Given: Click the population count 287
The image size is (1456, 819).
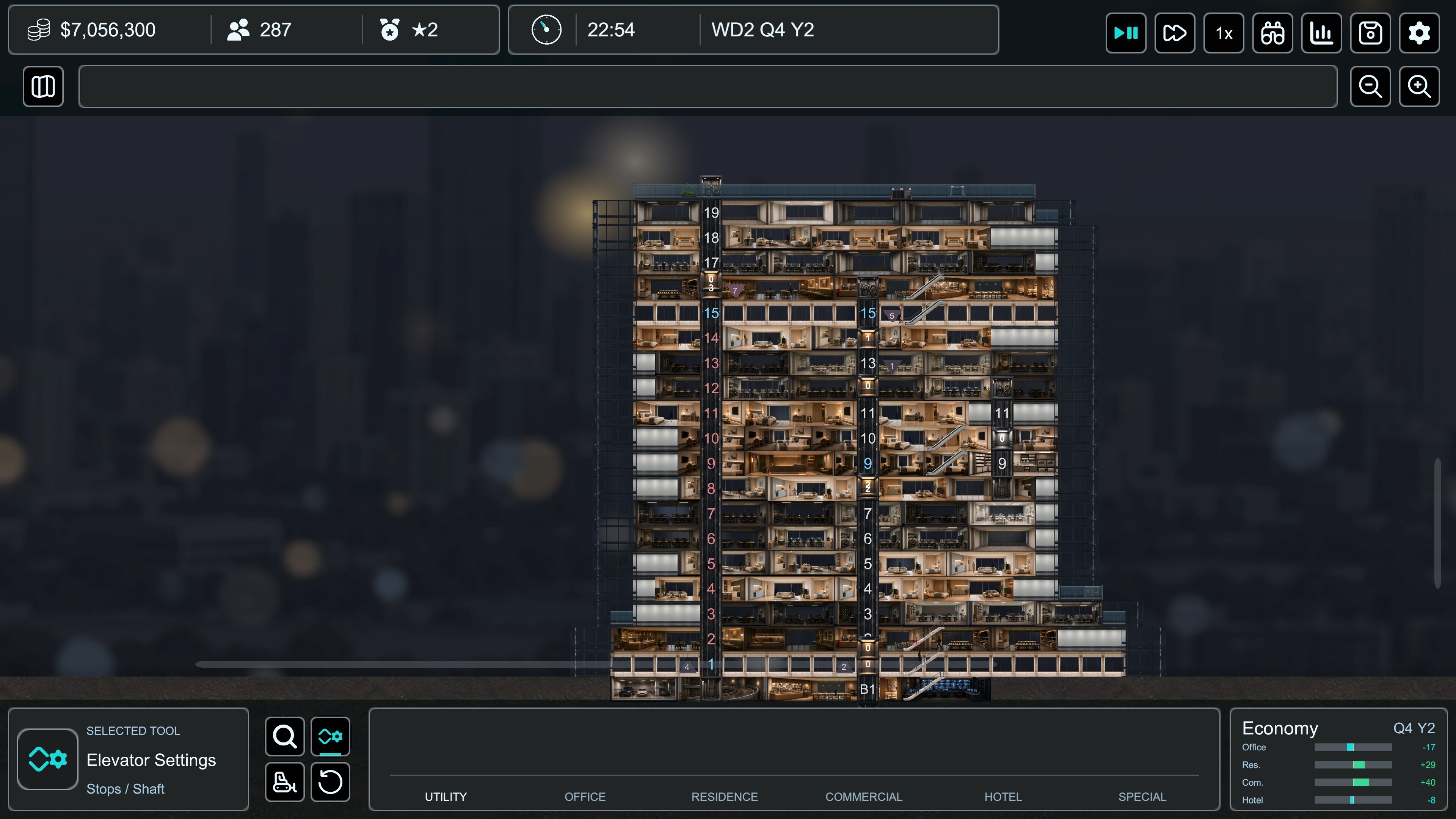Looking at the screenshot, I should 275,30.
